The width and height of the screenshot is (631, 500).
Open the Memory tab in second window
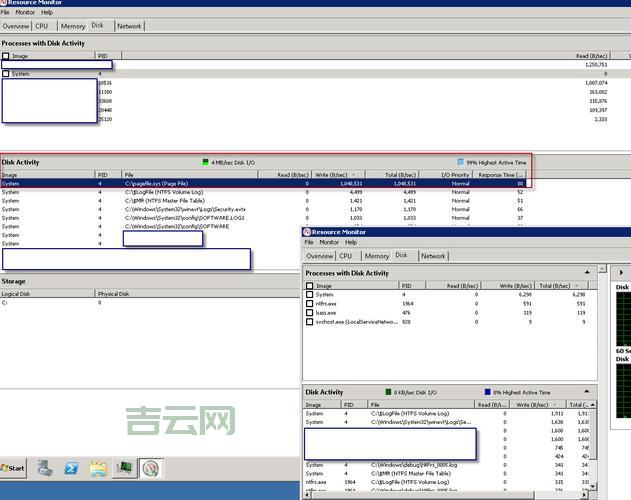click(377, 256)
